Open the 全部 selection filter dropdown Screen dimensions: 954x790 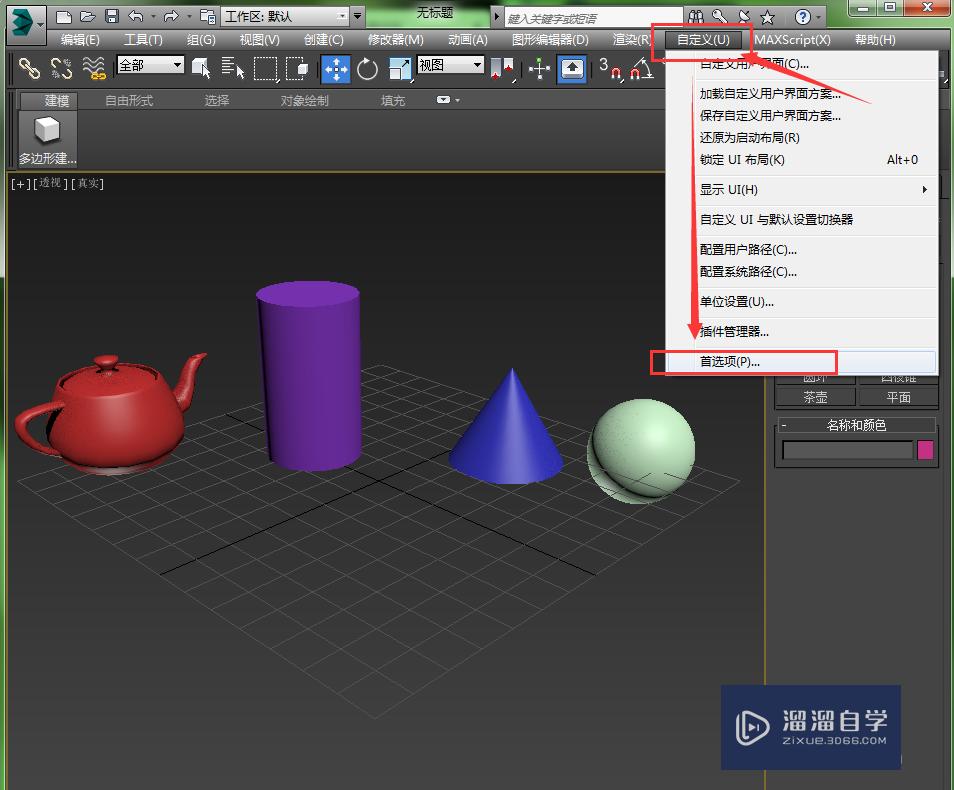point(150,65)
